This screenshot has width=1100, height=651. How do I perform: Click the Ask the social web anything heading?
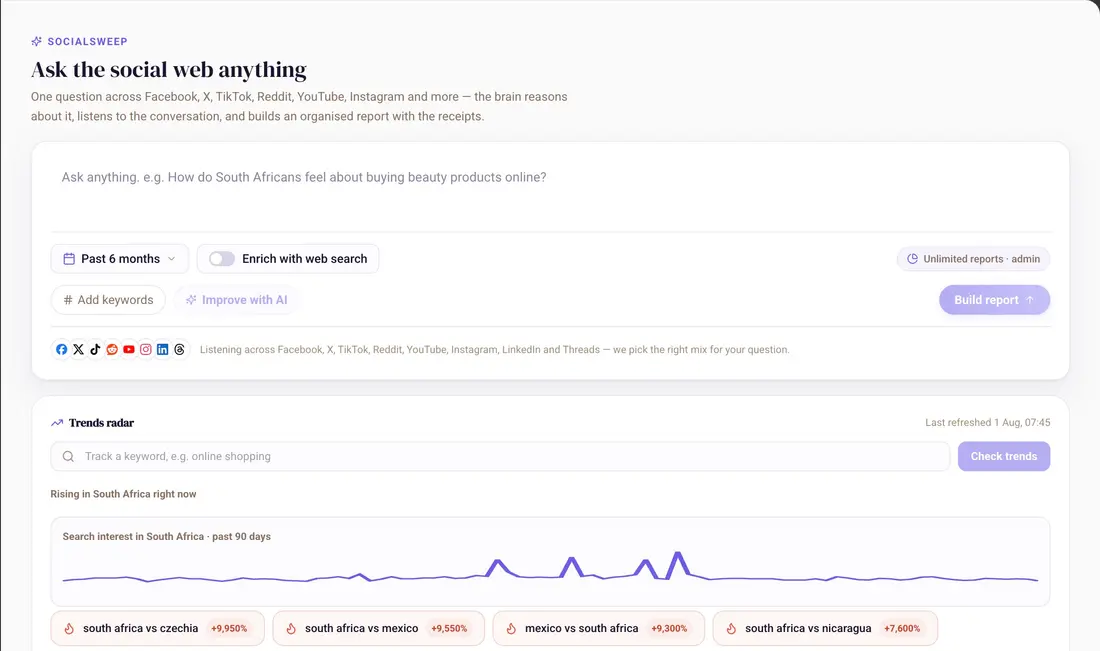tap(169, 70)
